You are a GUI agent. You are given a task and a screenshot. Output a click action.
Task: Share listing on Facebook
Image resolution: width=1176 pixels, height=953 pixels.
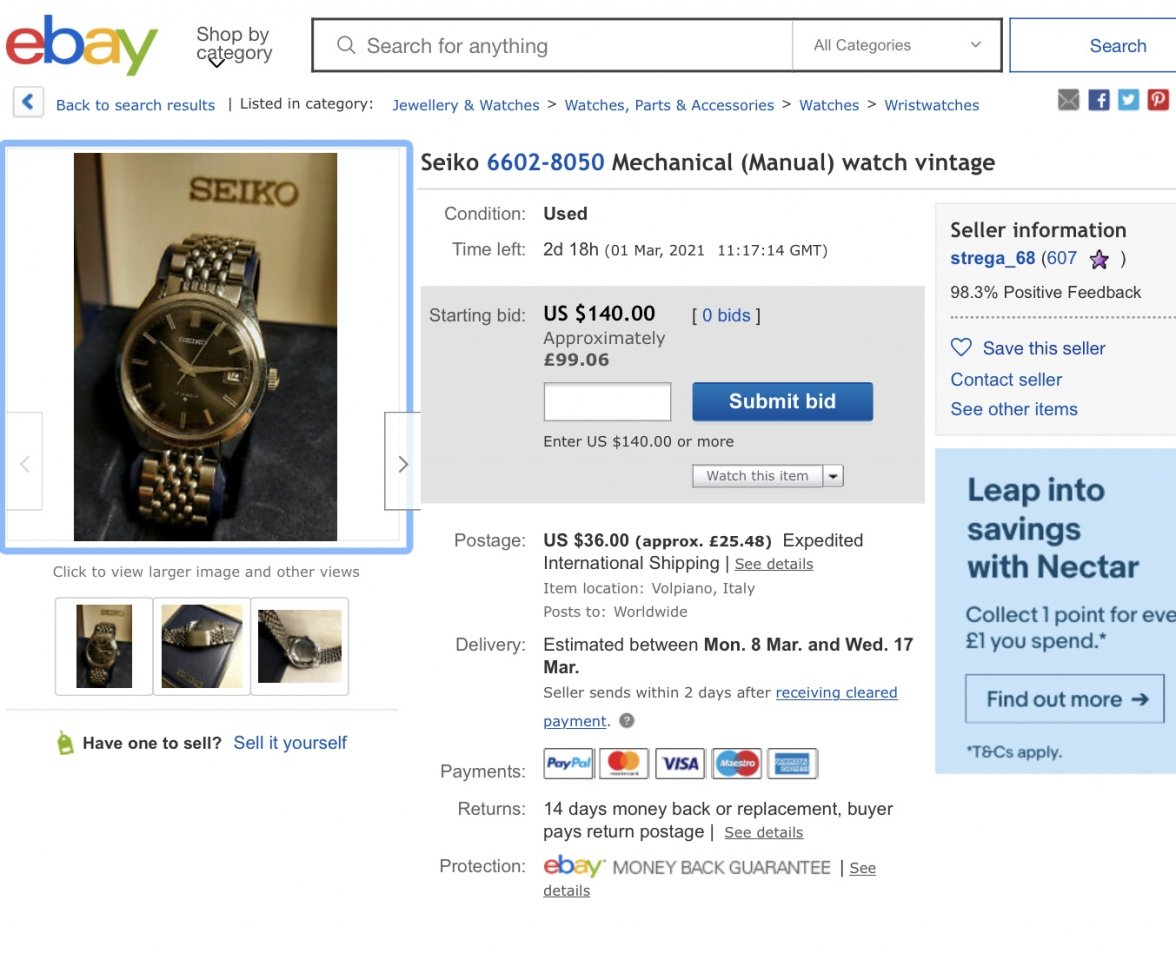pyautogui.click(x=1099, y=100)
